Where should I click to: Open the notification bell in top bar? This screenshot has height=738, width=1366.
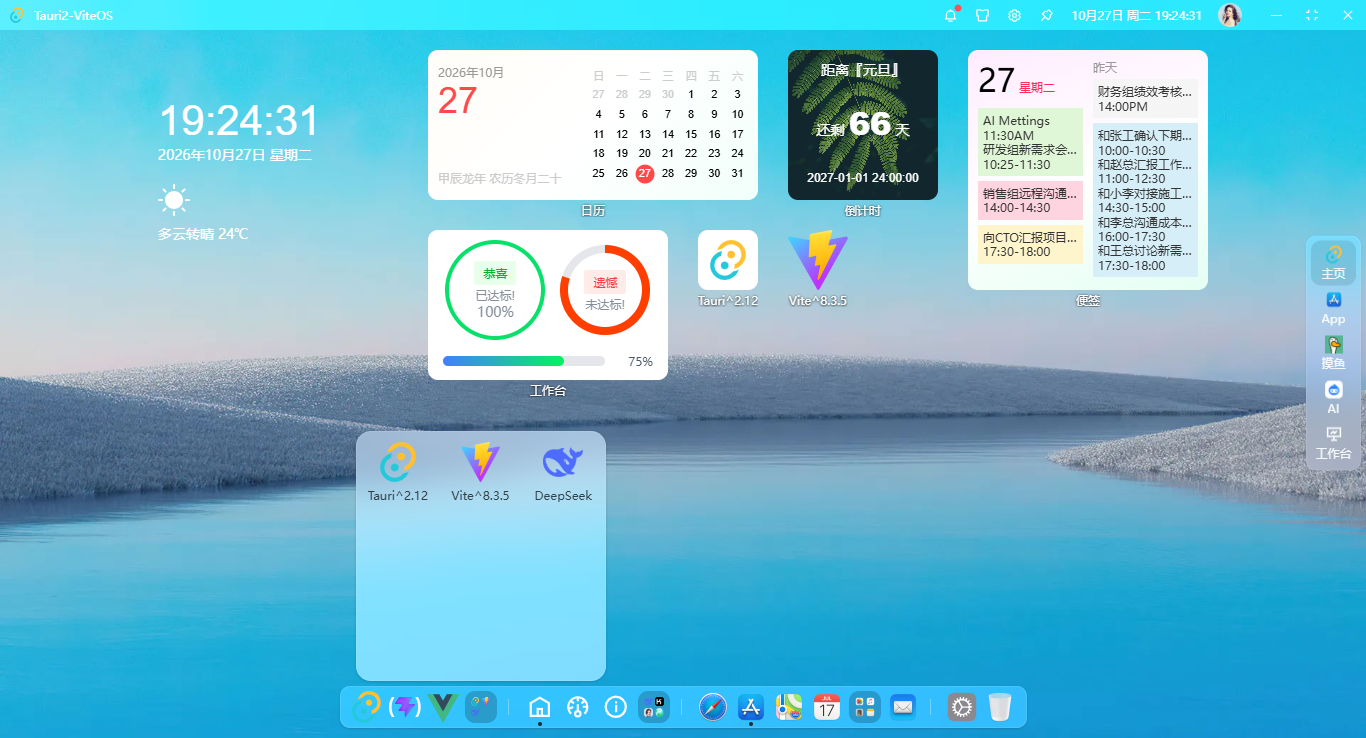(x=951, y=15)
